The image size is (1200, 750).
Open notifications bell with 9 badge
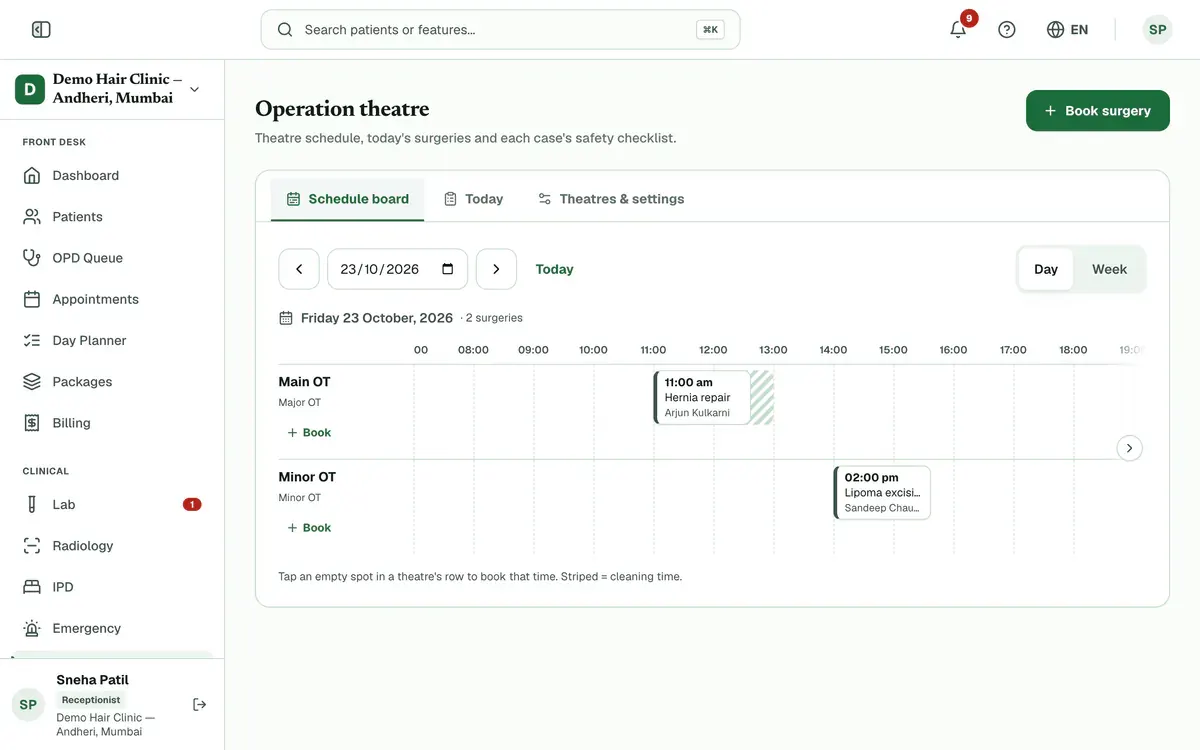pos(958,30)
